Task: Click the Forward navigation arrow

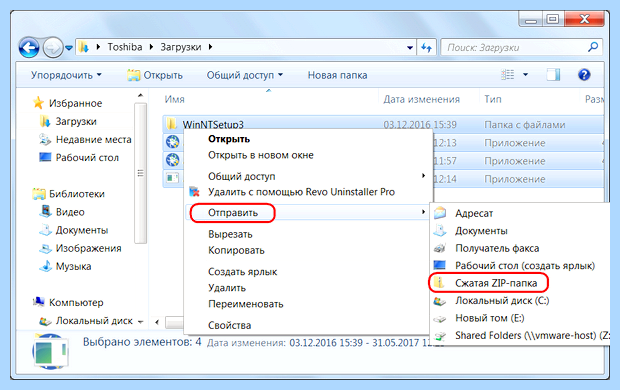Action: tap(53, 48)
